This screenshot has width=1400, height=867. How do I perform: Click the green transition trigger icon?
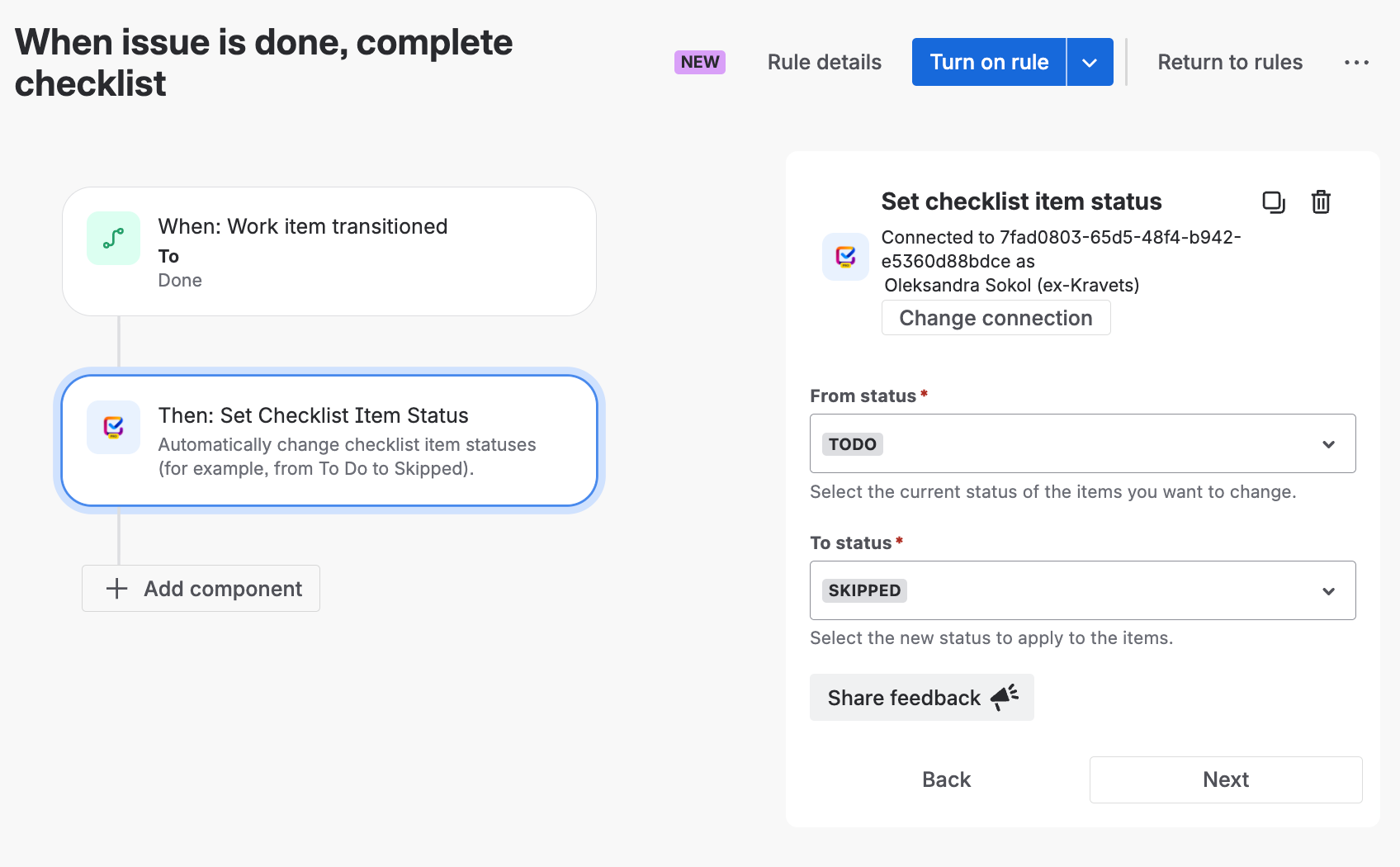114,239
